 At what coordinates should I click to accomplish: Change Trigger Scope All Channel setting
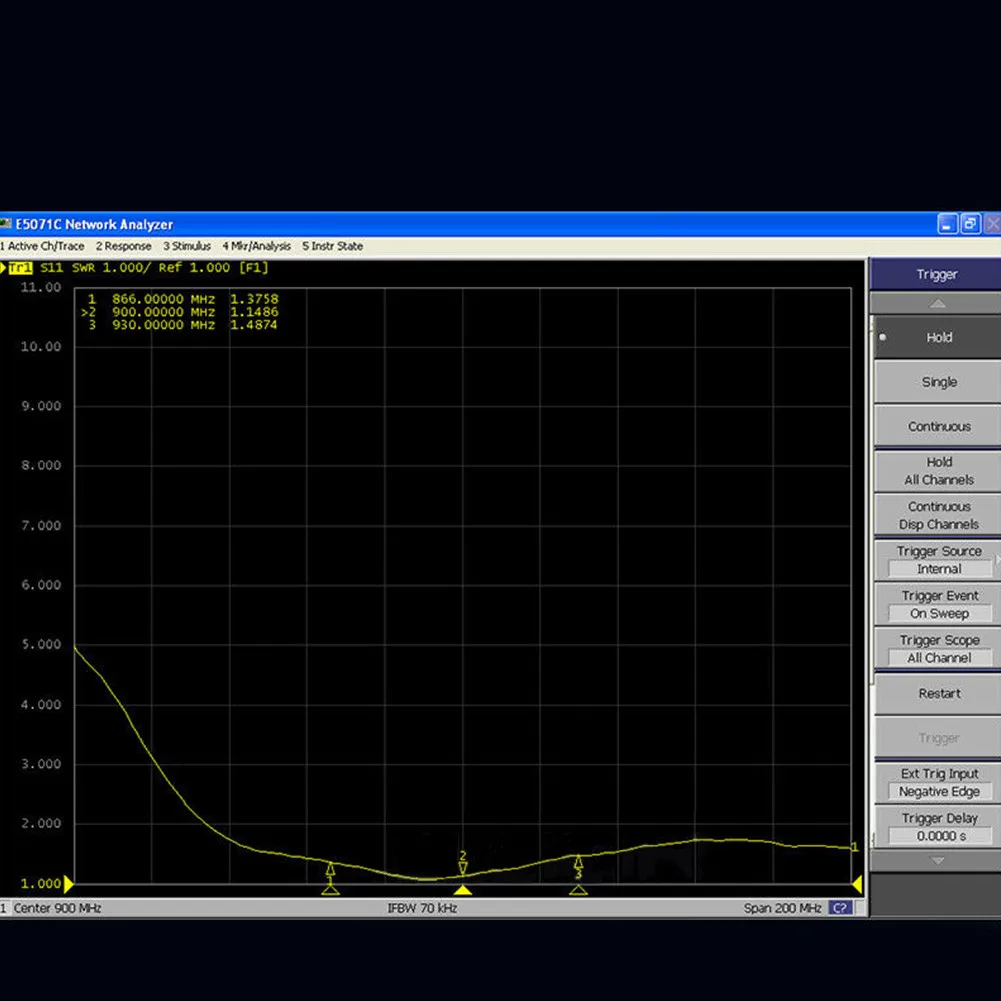point(938,658)
